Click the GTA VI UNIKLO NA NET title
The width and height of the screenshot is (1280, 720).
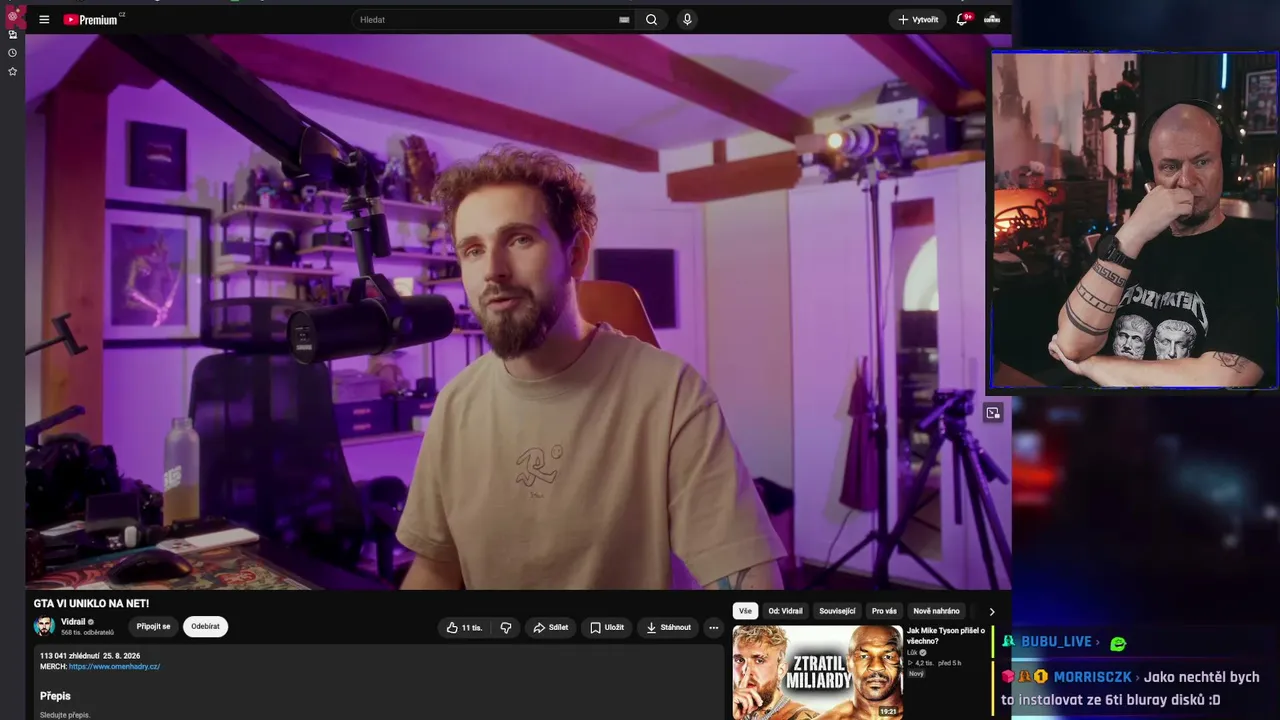coord(91,603)
